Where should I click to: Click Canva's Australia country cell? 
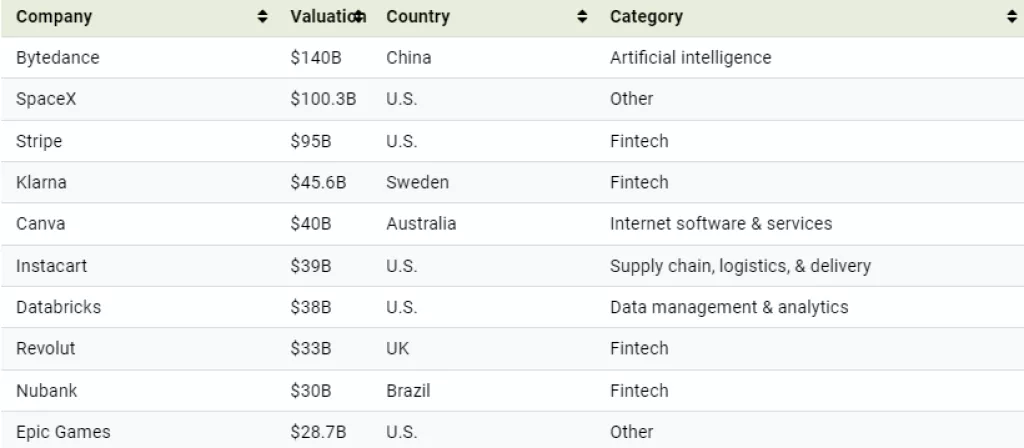421,224
